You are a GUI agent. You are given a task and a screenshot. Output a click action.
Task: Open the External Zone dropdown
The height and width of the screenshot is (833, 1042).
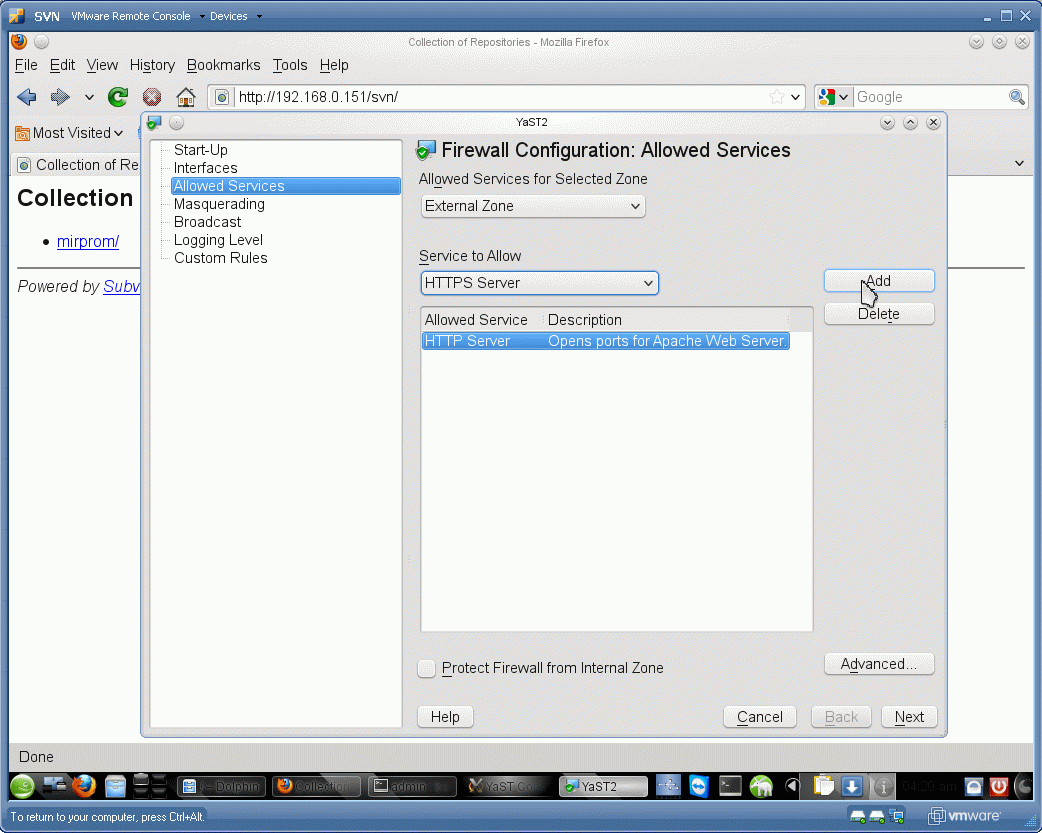tap(533, 206)
